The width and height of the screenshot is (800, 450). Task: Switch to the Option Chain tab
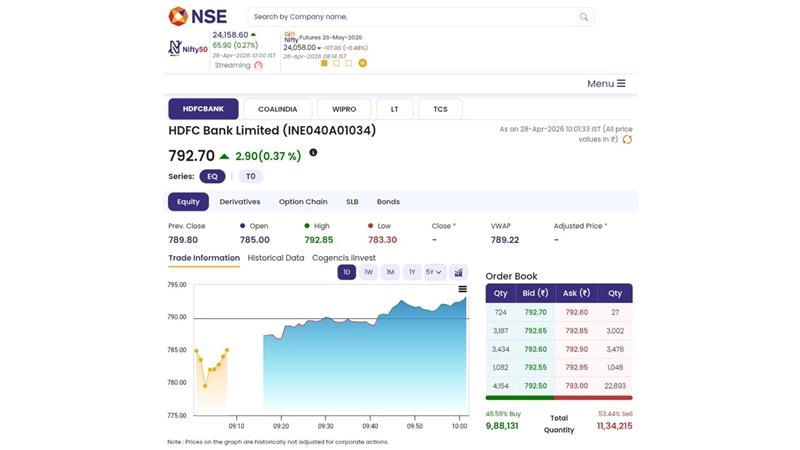point(303,202)
